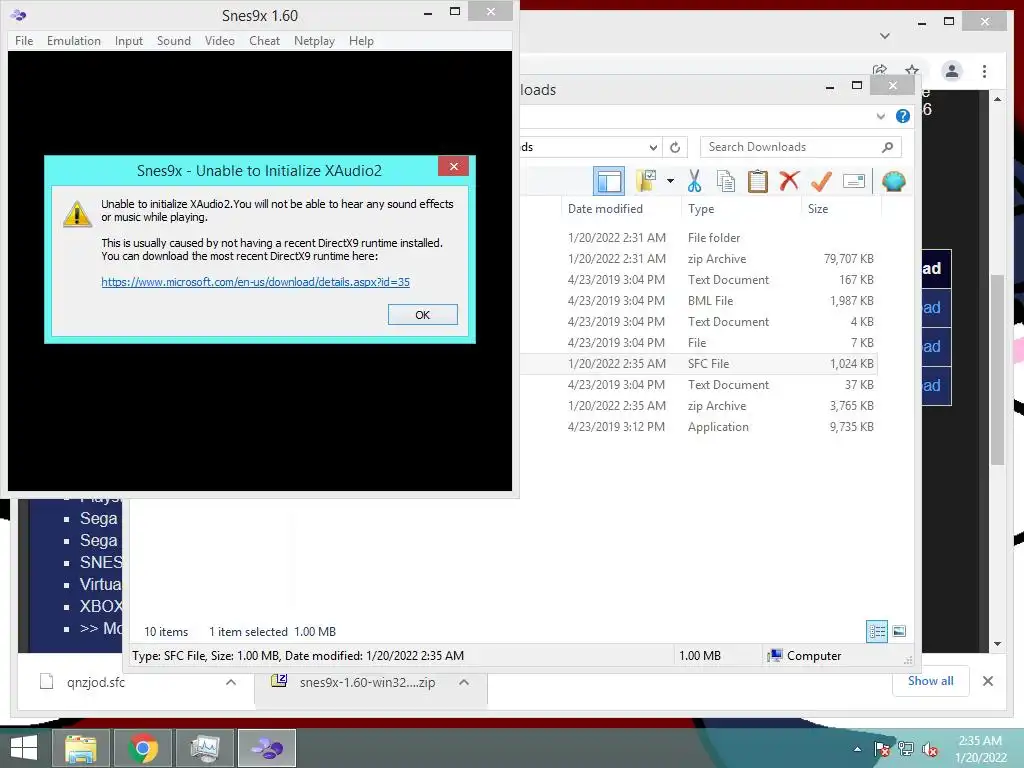This screenshot has width=1024, height=768.
Task: Open the Cheat menu
Action: point(264,40)
